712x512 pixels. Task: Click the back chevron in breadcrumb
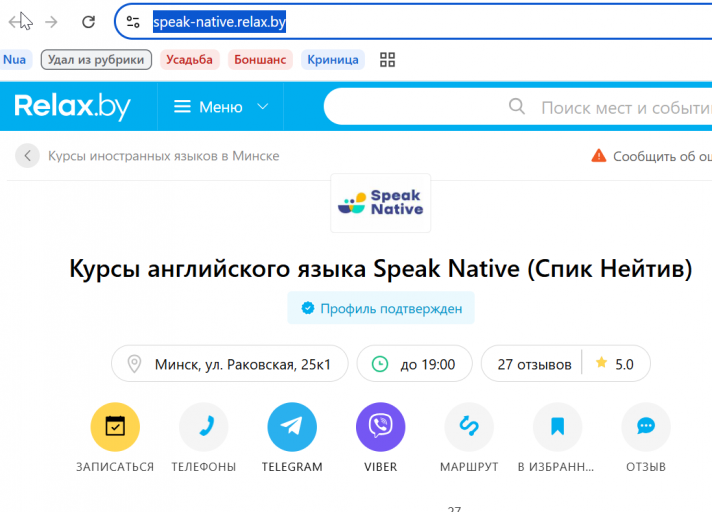click(27, 156)
